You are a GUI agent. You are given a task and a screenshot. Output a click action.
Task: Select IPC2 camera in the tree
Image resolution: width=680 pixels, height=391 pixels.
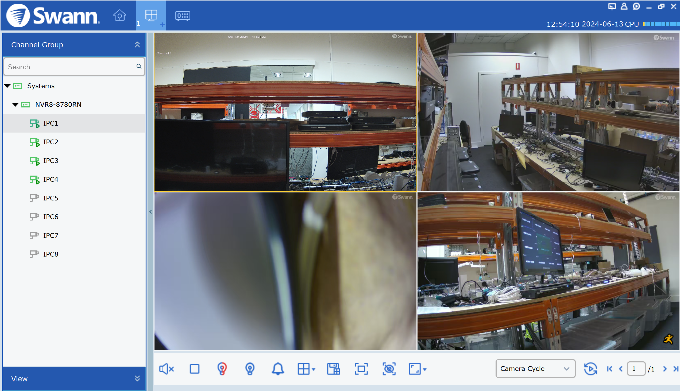click(51, 142)
